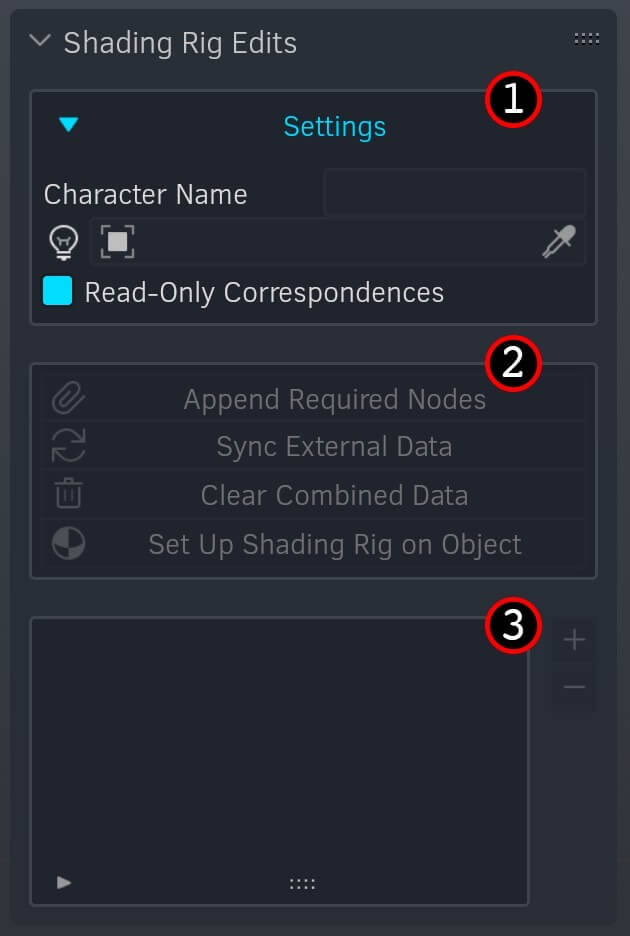Image resolution: width=630 pixels, height=936 pixels.
Task: Click Sync External Data button
Action: pyautogui.click(x=314, y=447)
